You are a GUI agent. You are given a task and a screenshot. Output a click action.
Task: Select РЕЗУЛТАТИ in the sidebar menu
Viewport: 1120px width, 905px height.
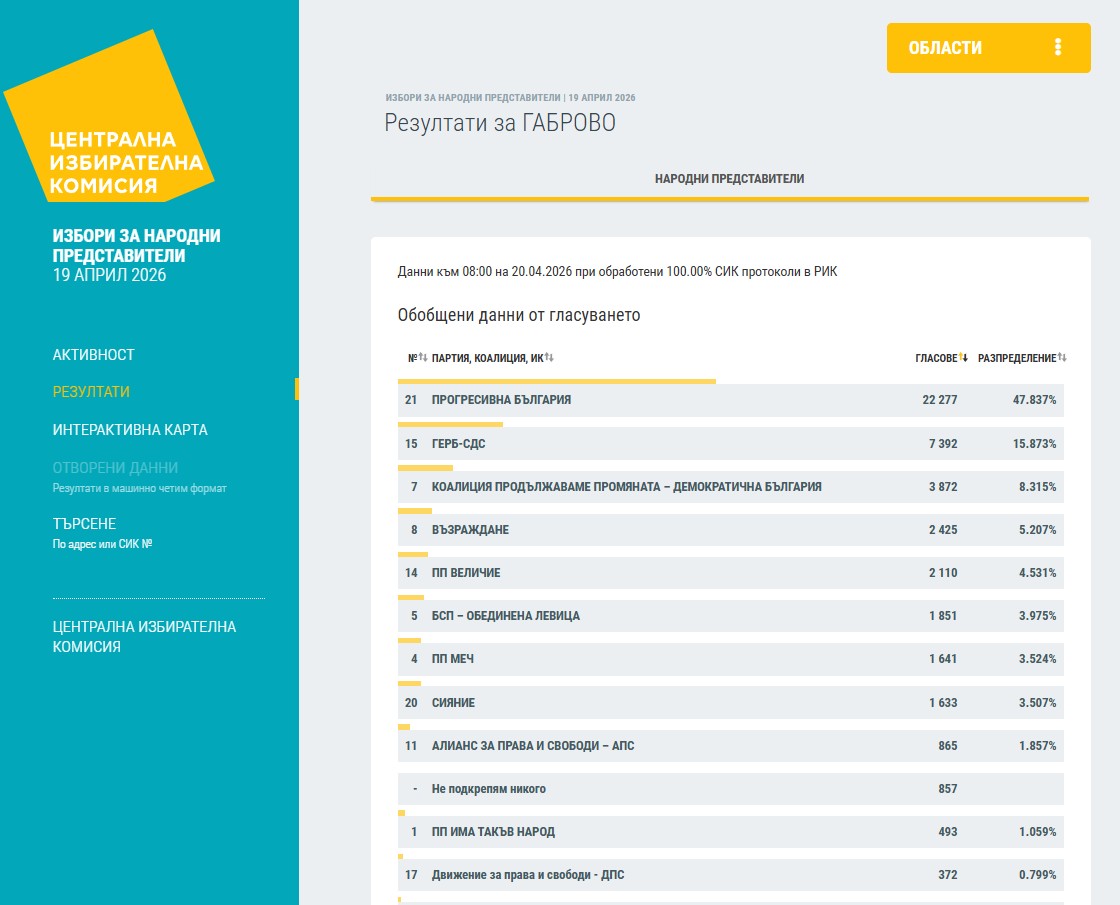pos(91,392)
